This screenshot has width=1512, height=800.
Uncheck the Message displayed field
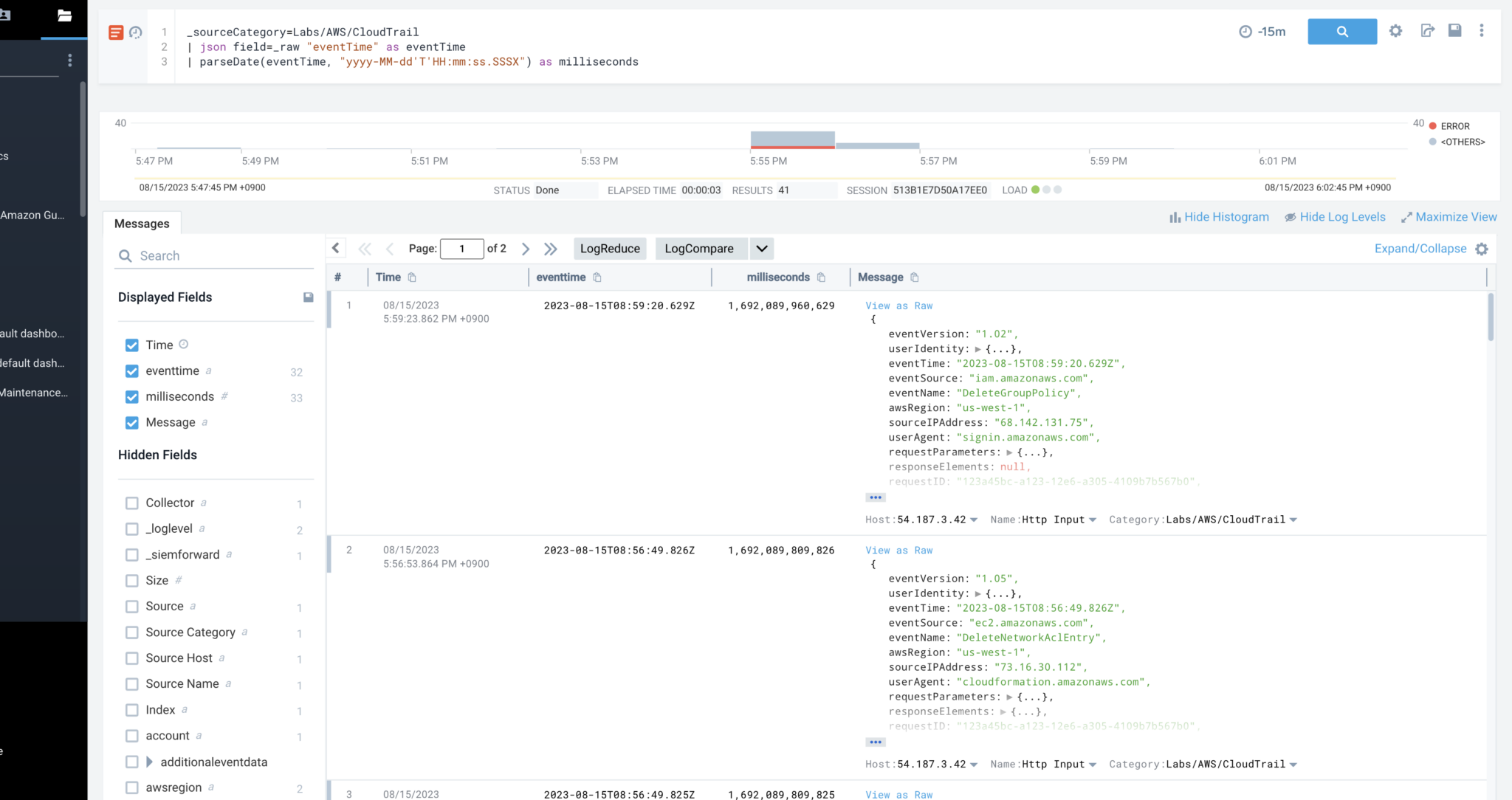coord(131,423)
